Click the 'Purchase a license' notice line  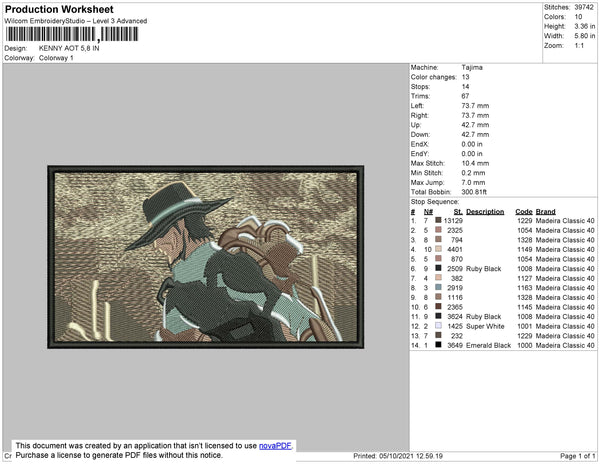(119, 455)
